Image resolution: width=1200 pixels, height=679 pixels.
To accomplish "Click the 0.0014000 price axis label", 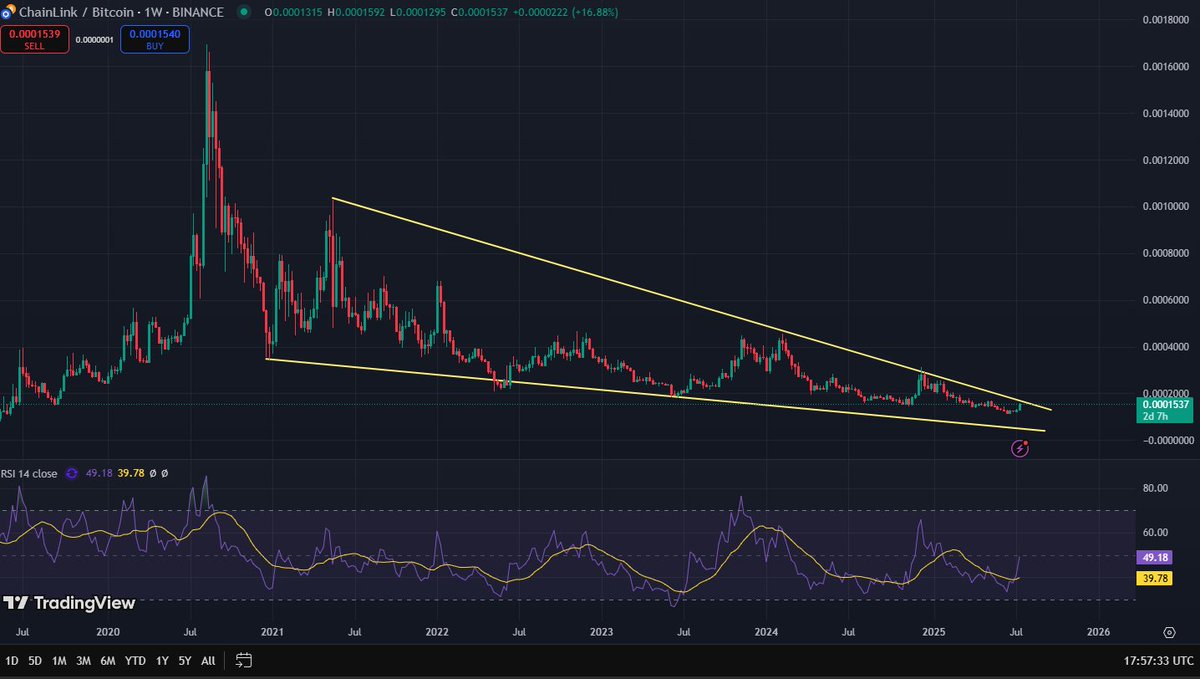I will point(1166,113).
